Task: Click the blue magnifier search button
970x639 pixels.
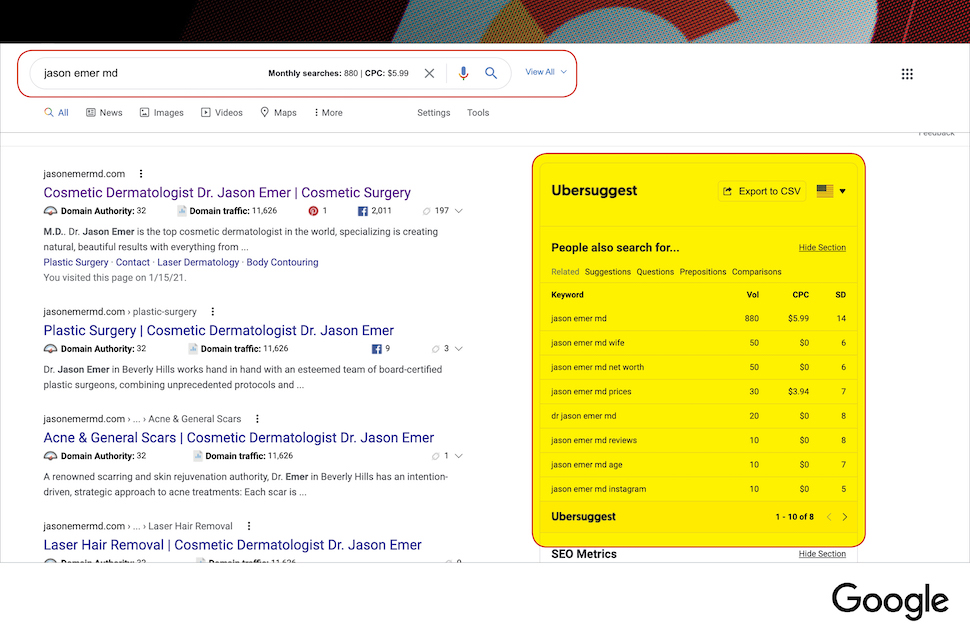Action: tap(491, 73)
